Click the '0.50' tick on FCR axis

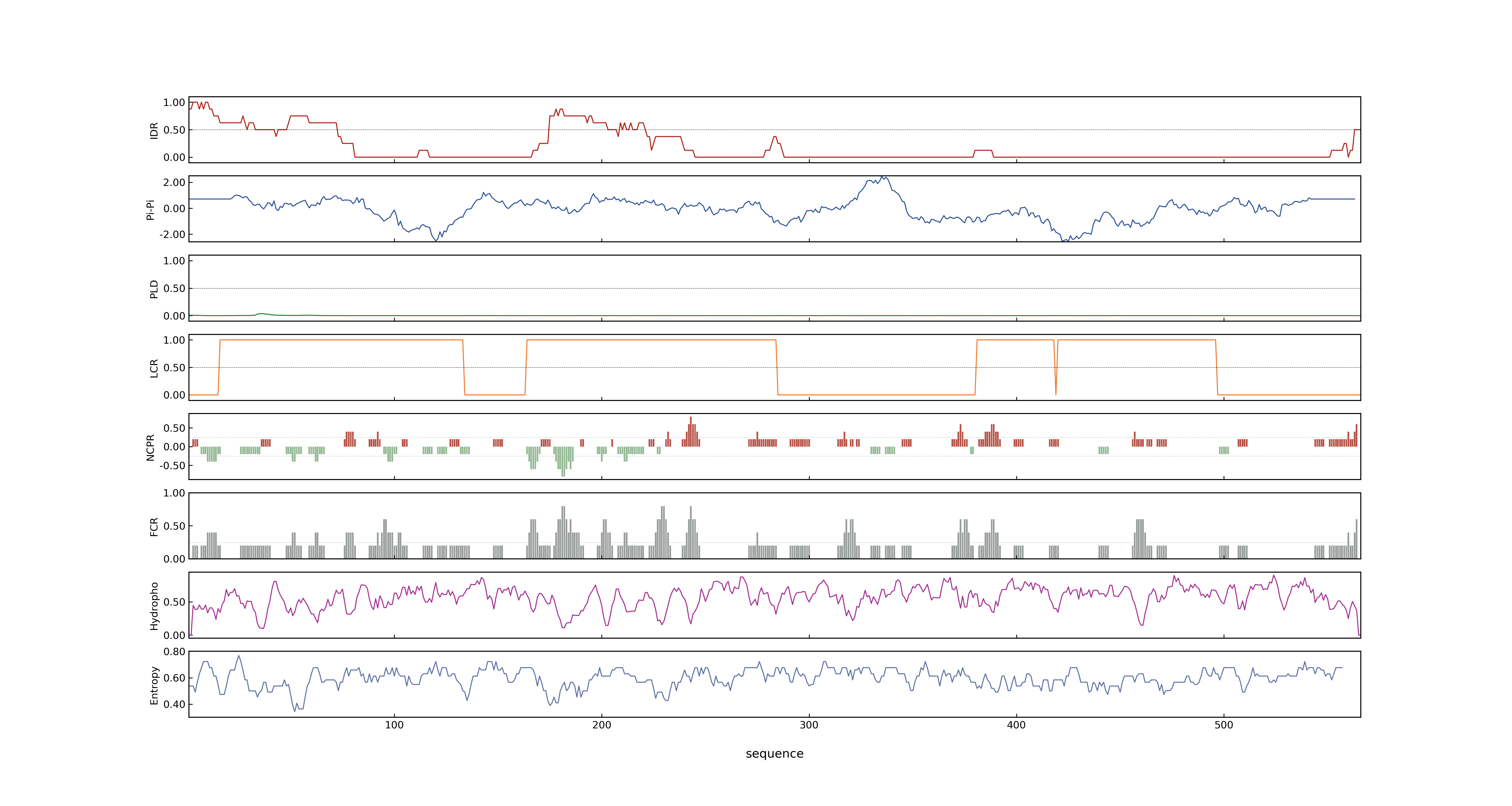[174, 526]
